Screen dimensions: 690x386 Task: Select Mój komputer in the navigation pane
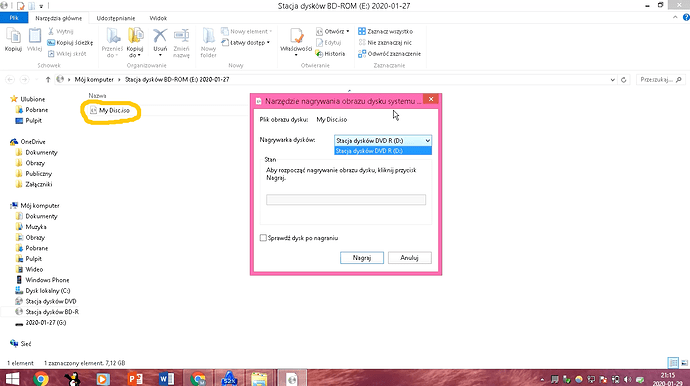[x=35, y=206]
